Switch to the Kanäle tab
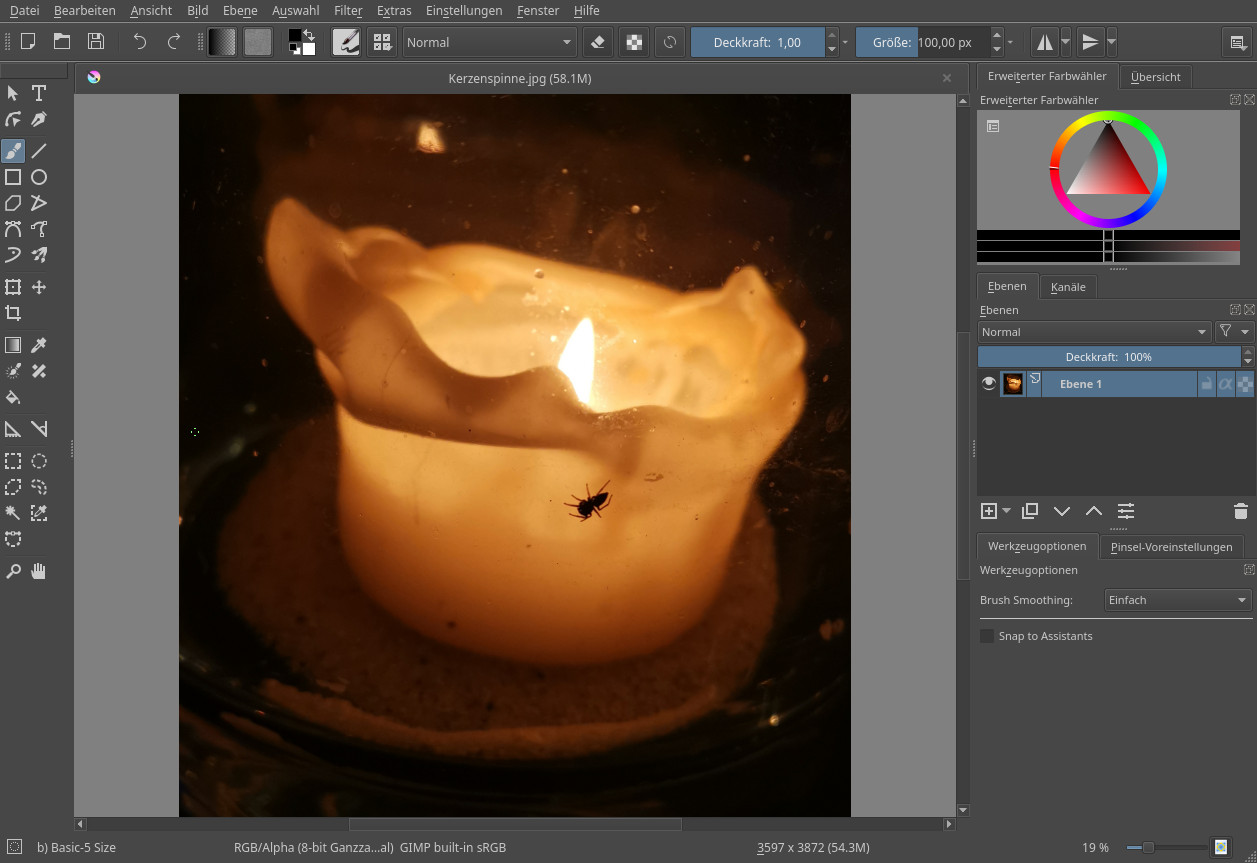Viewport: 1257px width, 863px height. coord(1068,287)
